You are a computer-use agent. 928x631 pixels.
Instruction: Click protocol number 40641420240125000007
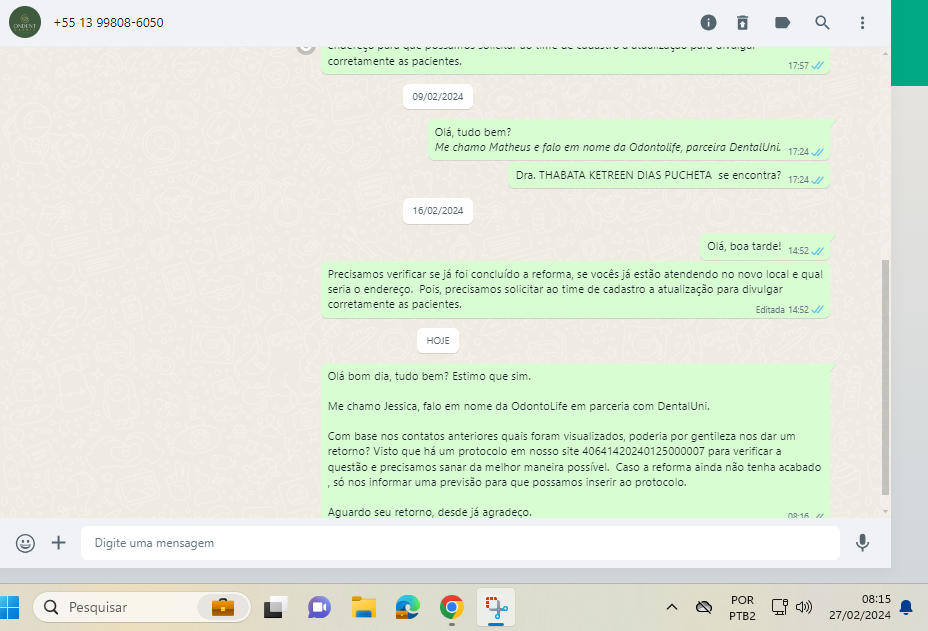pyautogui.click(x=643, y=451)
